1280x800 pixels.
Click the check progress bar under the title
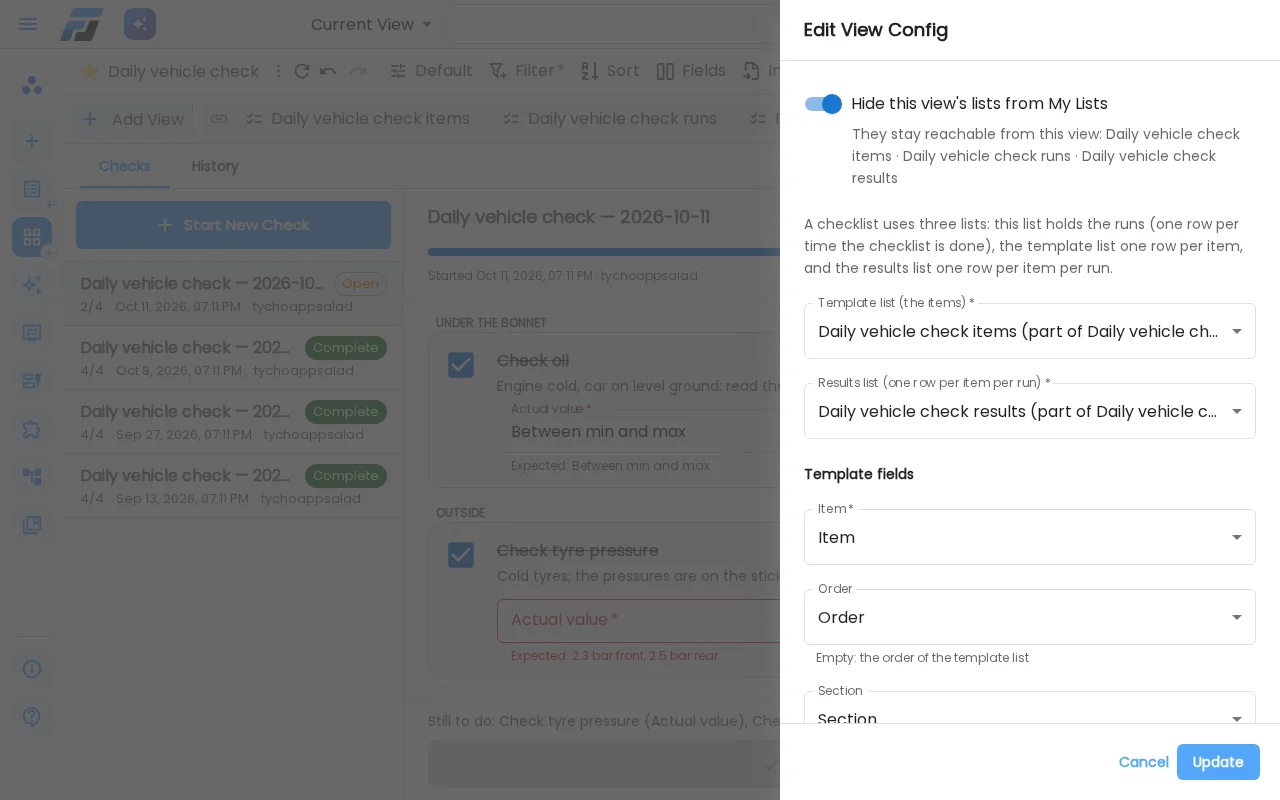click(604, 252)
